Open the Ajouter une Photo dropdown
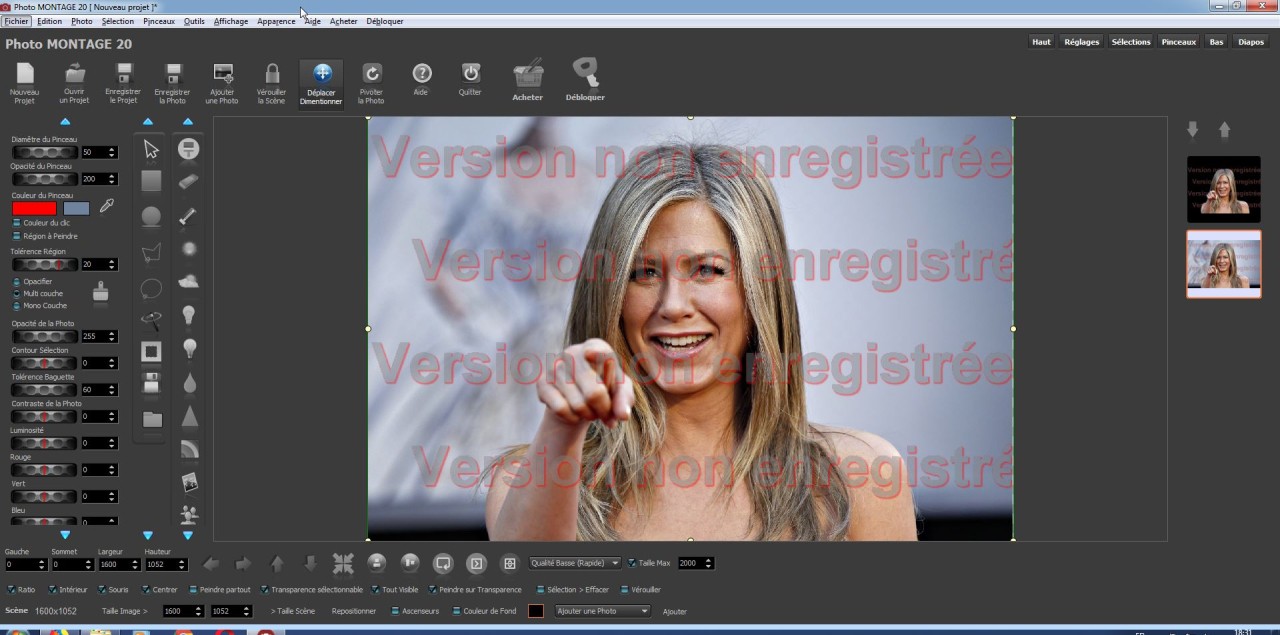The width and height of the screenshot is (1280, 635). click(x=603, y=611)
